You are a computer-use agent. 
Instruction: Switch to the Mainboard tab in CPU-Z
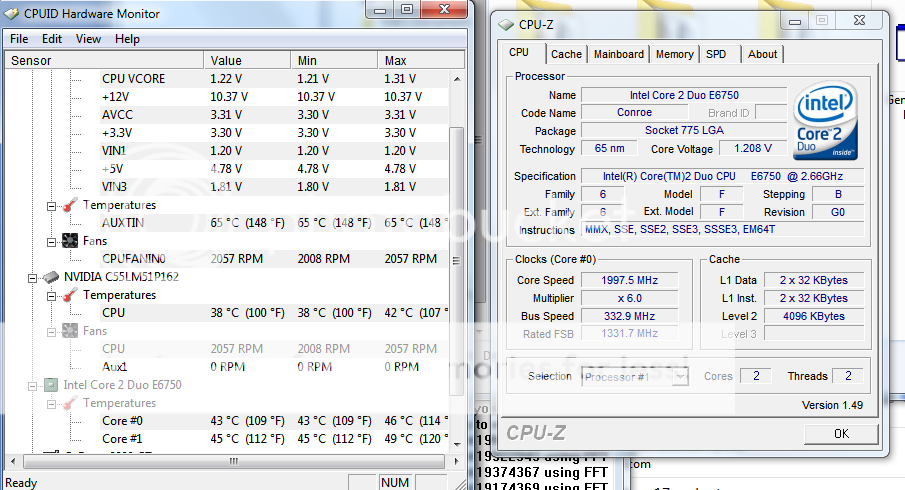(x=618, y=55)
